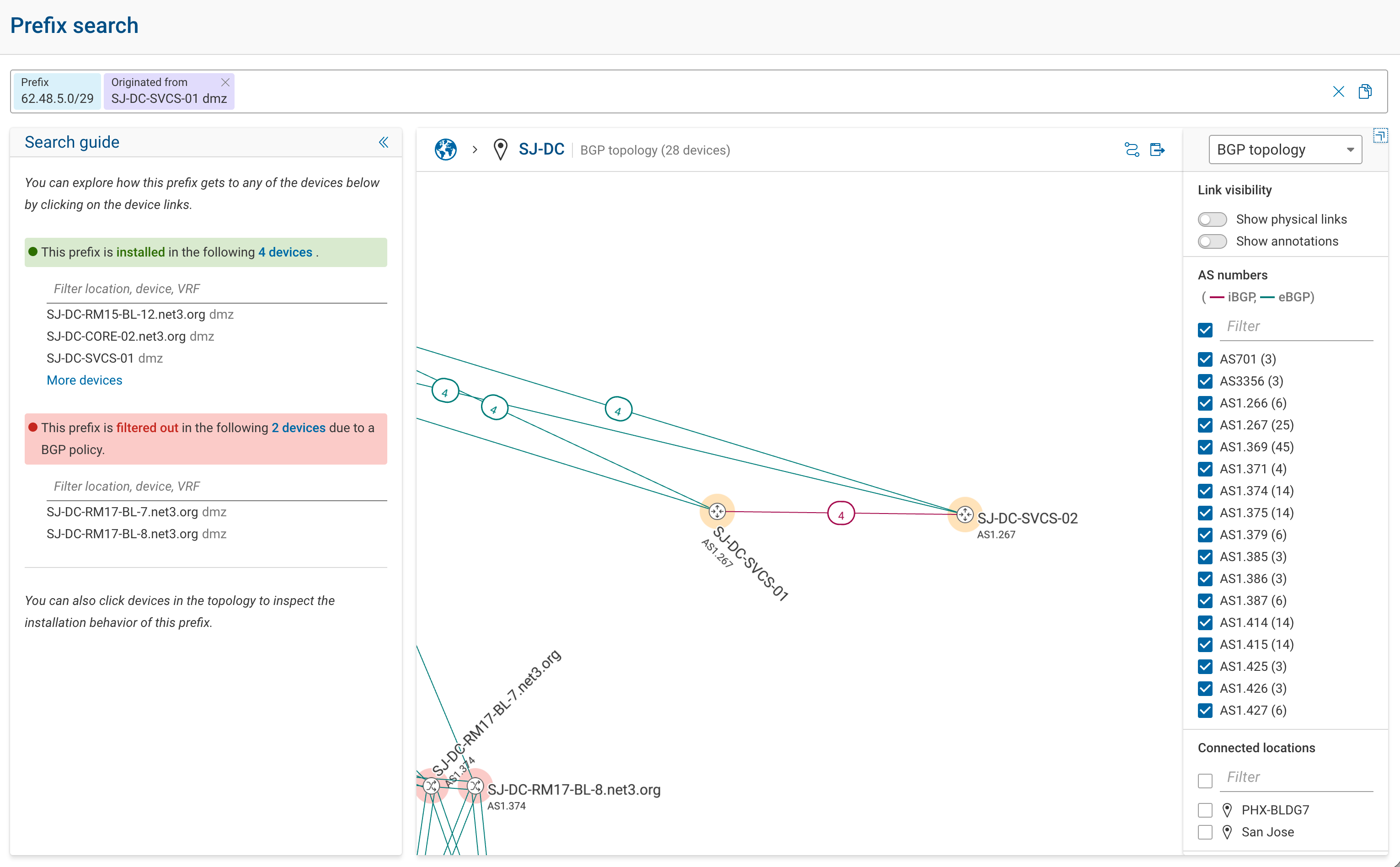Click the SJ-DC location pin icon
The image size is (1400, 867).
(501, 150)
